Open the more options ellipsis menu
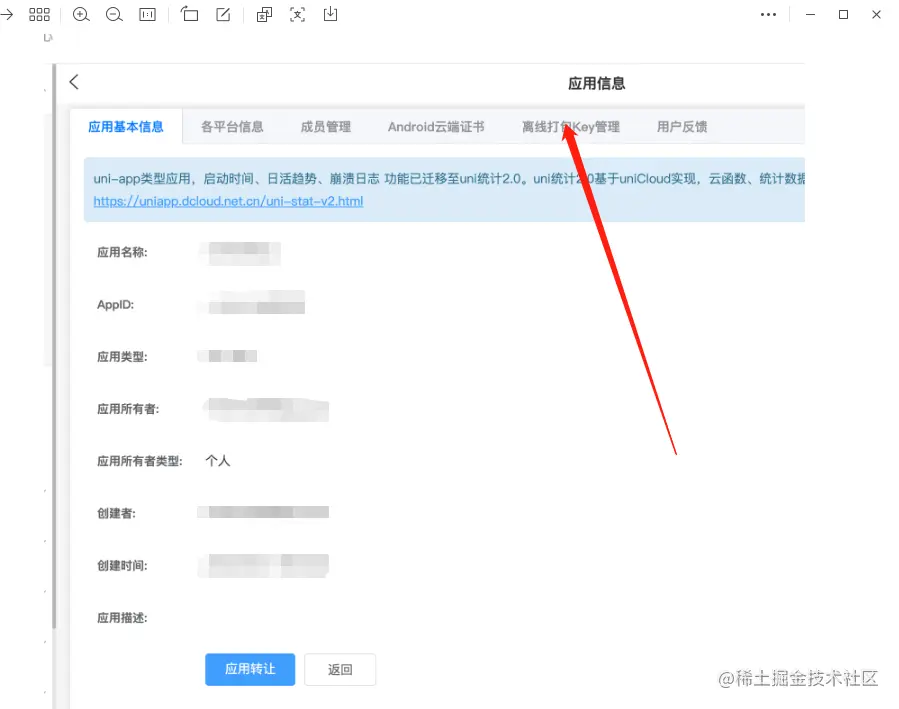Viewport: 899px width, 709px height. [x=768, y=14]
